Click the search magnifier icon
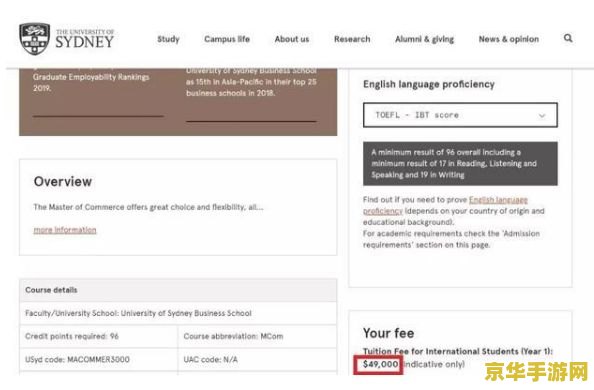The width and height of the screenshot is (594, 390). click(568, 38)
